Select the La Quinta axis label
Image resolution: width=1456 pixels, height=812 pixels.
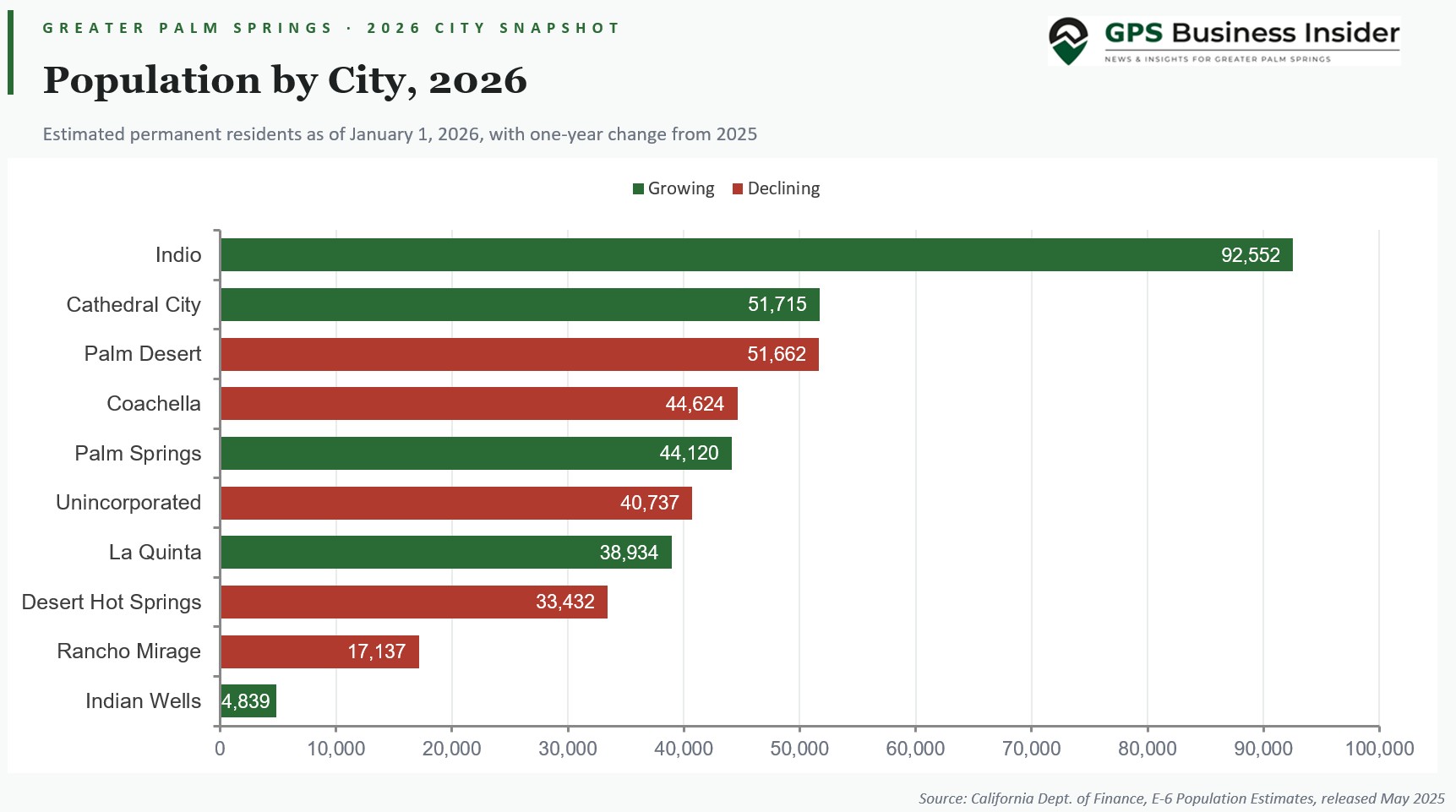tap(155, 553)
